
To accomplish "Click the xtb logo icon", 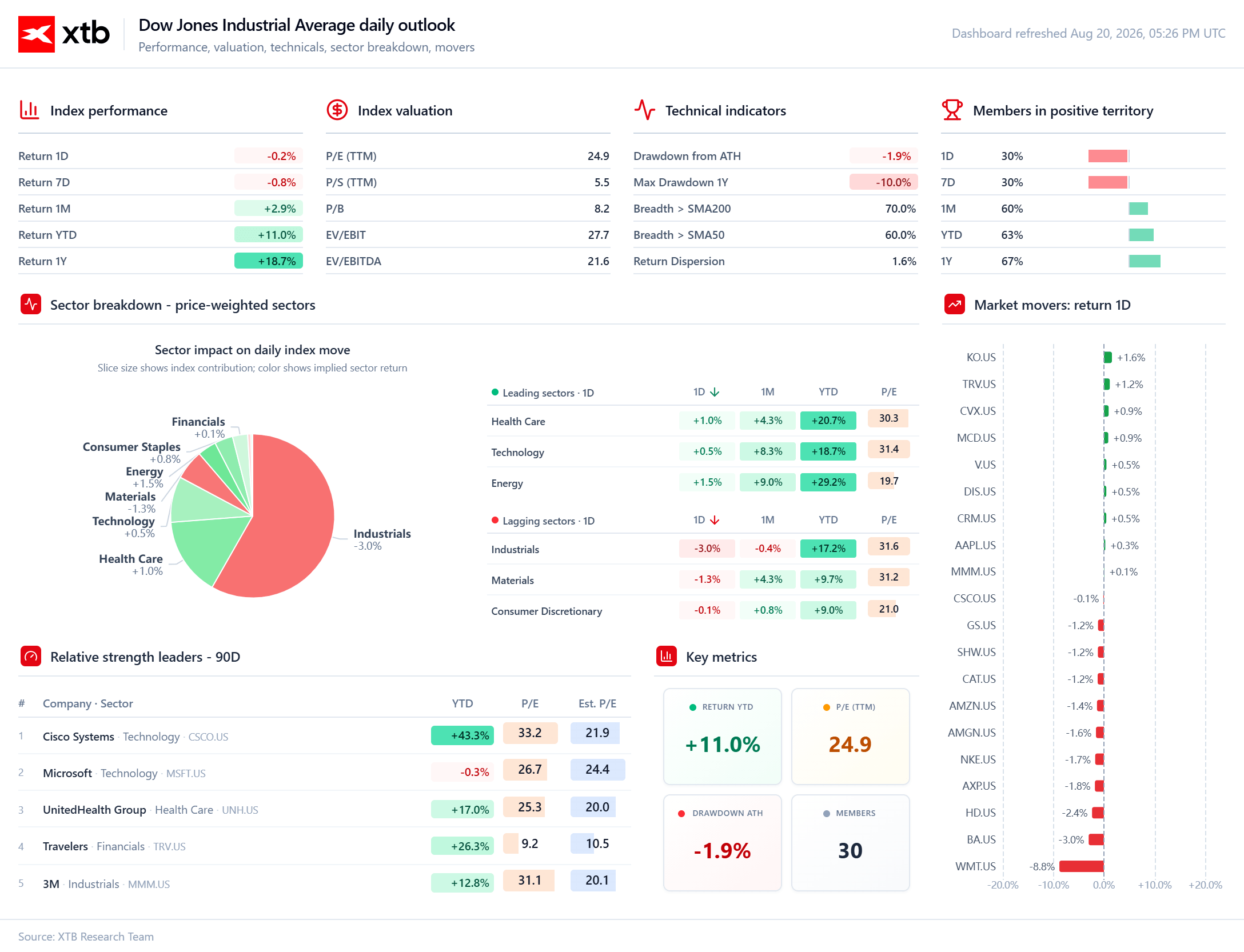I will tap(37, 34).
